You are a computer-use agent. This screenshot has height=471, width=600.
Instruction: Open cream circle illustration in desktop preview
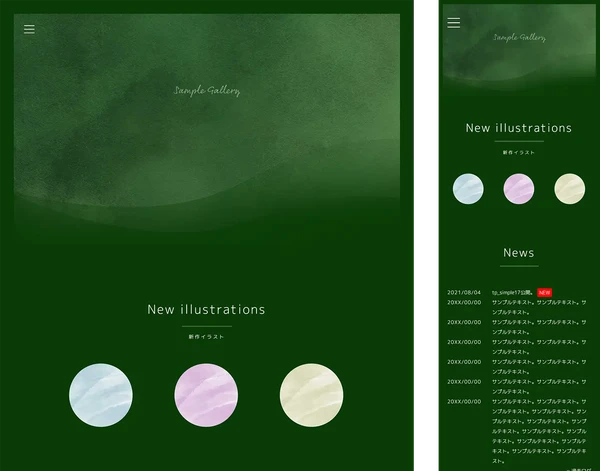(311, 395)
